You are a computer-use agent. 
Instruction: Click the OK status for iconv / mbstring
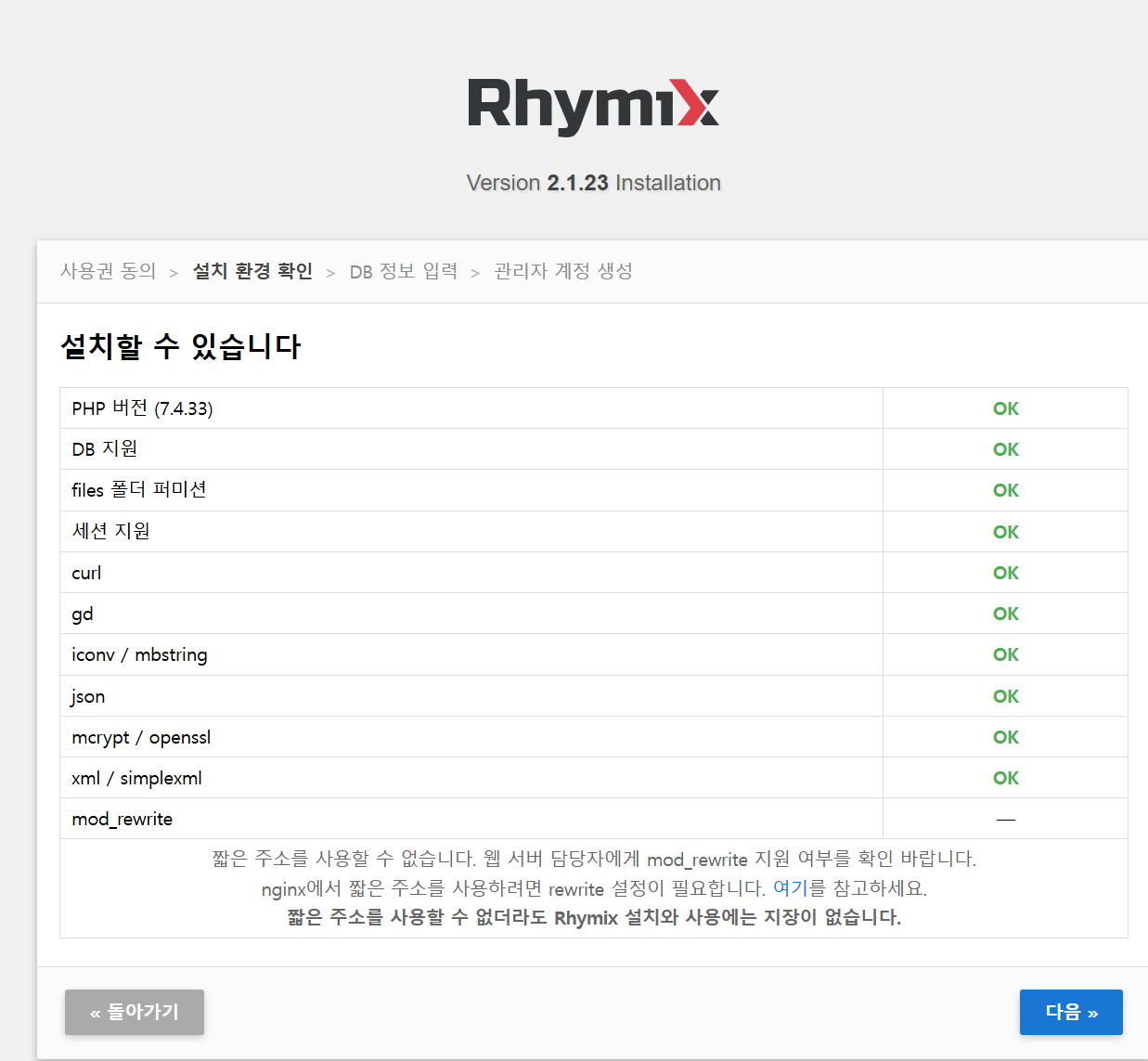[1006, 654]
